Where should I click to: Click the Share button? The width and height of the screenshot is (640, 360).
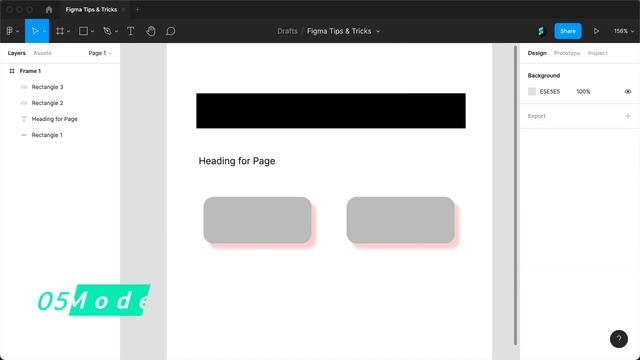(568, 31)
